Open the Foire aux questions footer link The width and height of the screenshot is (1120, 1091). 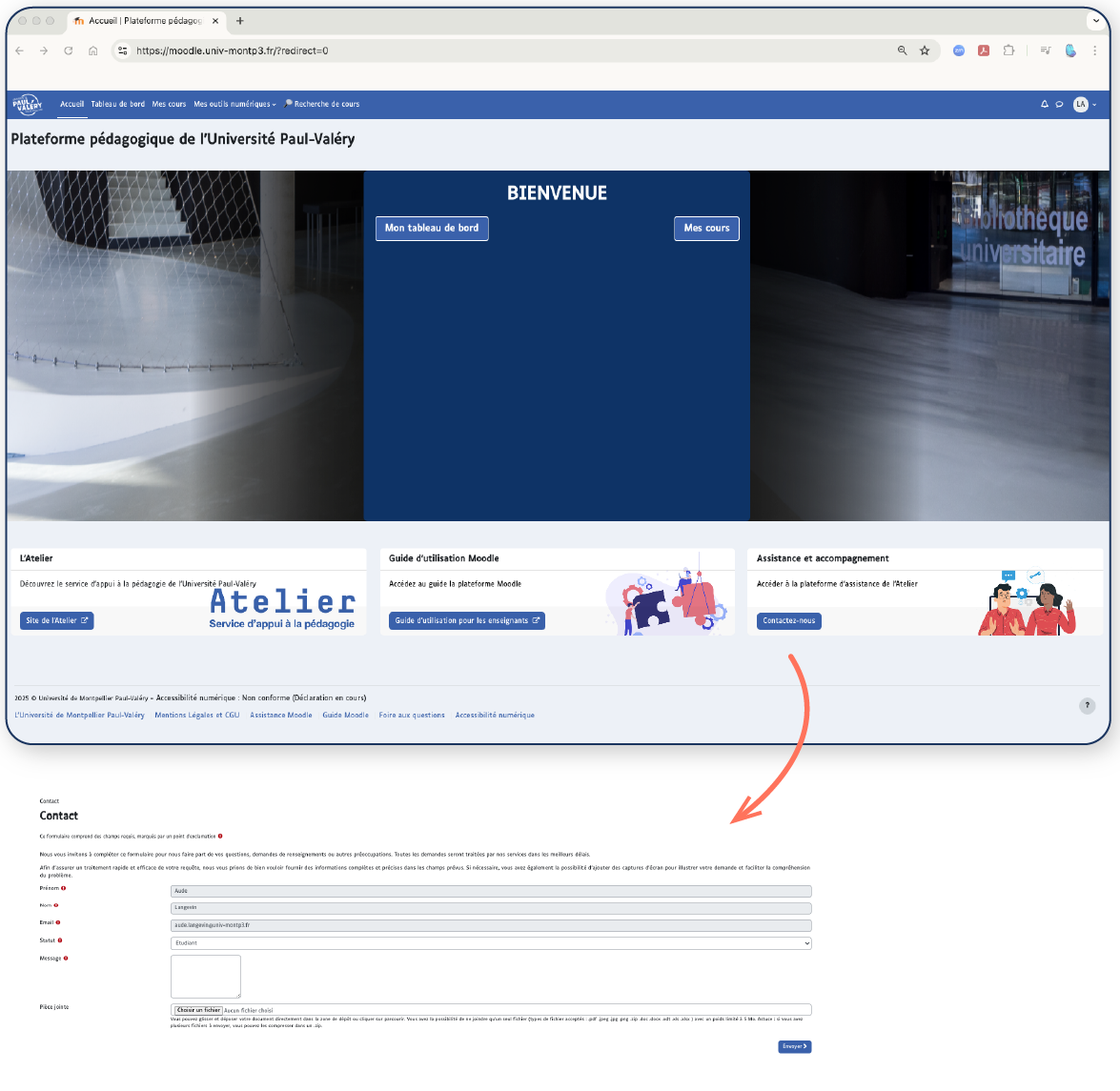[x=412, y=715]
